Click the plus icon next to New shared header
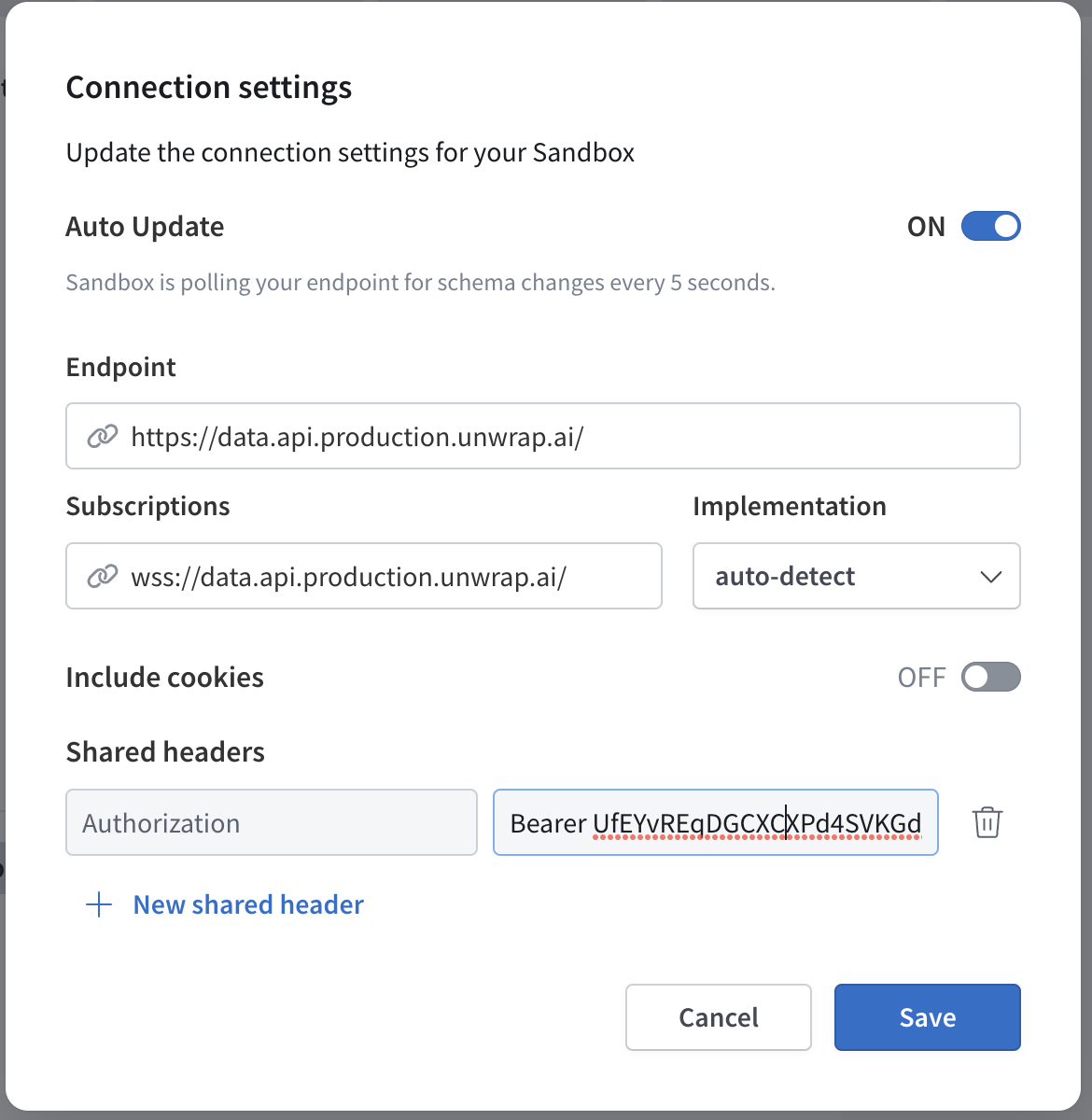Screen dimensions: 1092x1120 coord(98,903)
